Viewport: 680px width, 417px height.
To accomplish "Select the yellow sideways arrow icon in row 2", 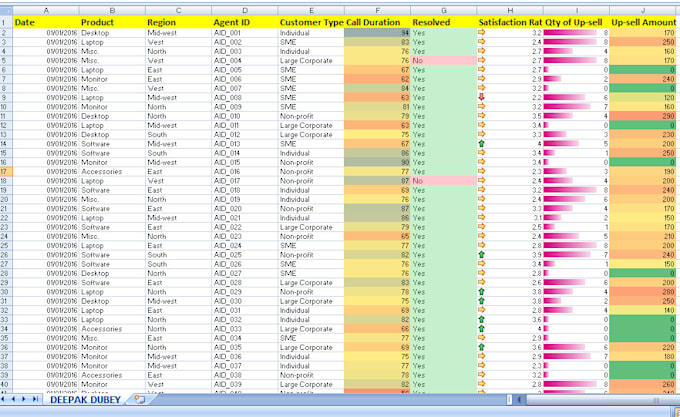I will (x=481, y=33).
